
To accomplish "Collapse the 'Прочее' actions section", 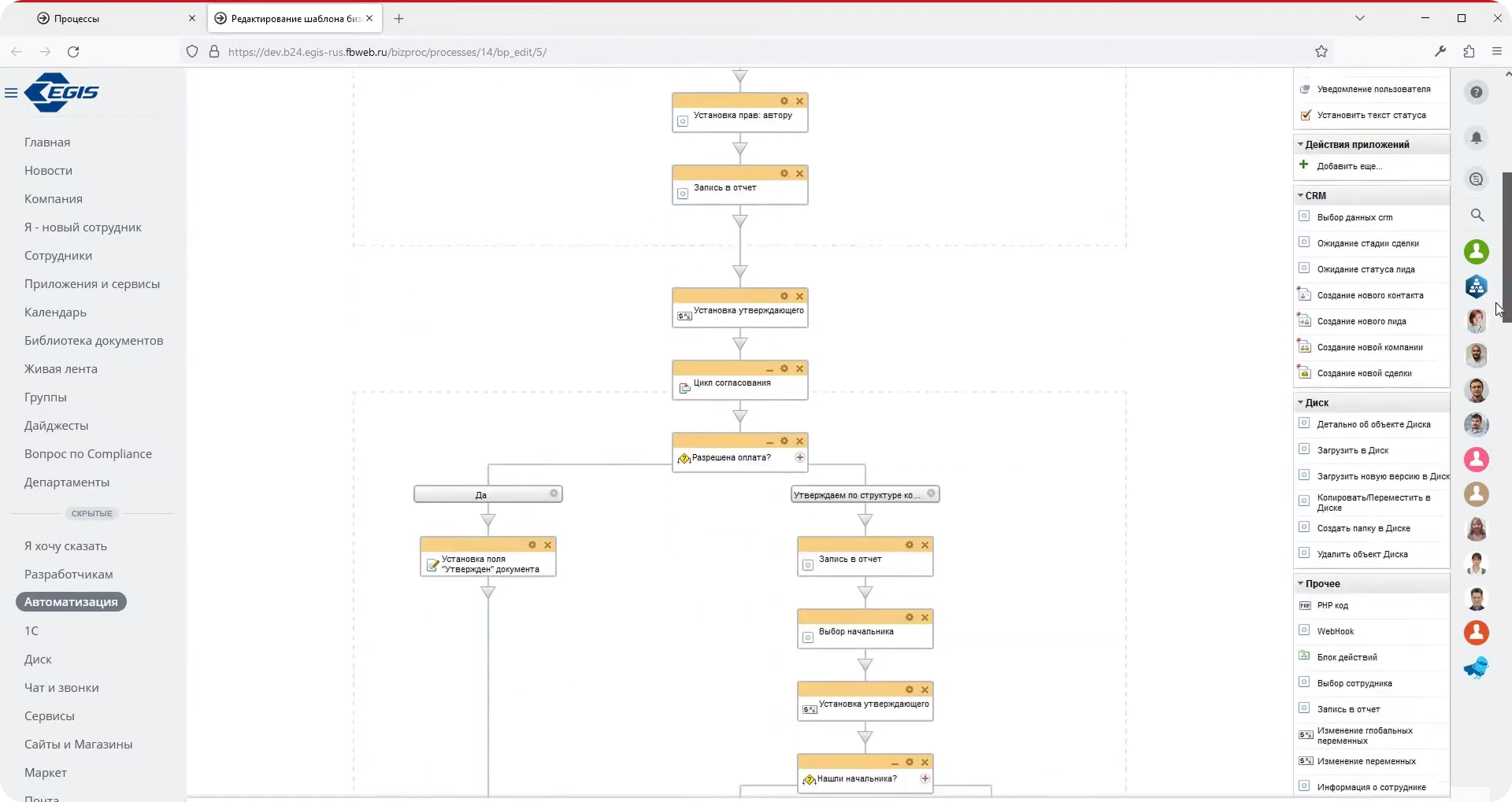I will 1300,583.
